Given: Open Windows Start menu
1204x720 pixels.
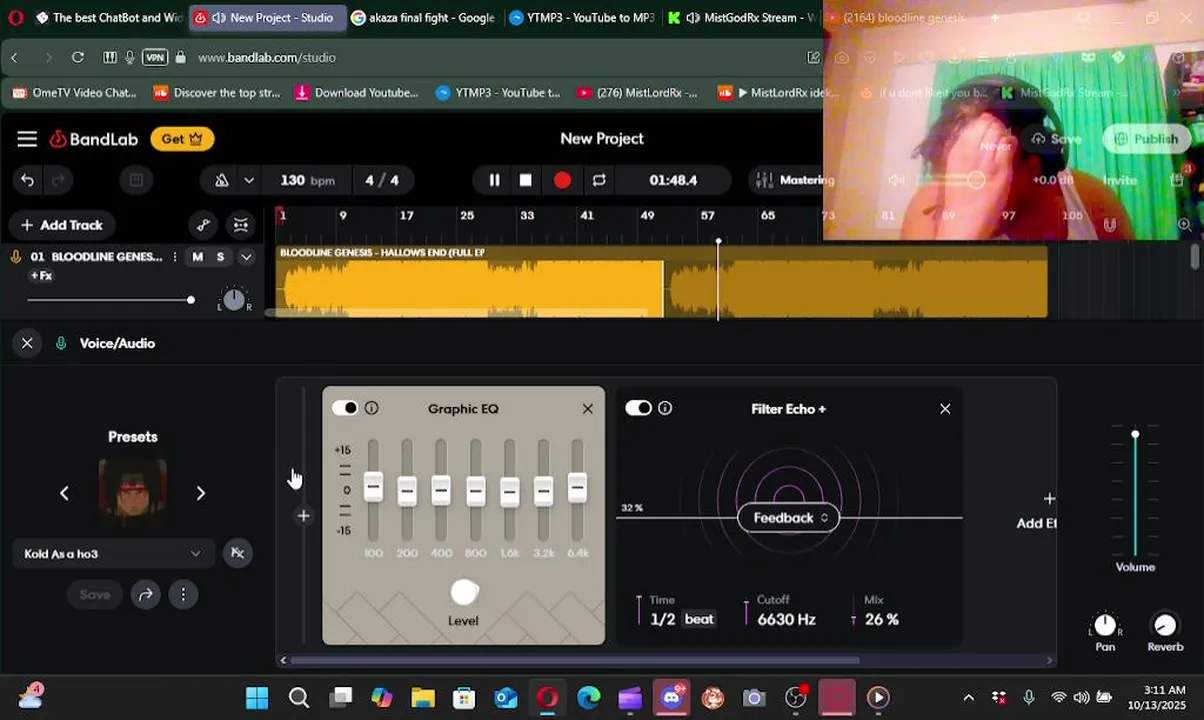Looking at the screenshot, I should [x=257, y=697].
